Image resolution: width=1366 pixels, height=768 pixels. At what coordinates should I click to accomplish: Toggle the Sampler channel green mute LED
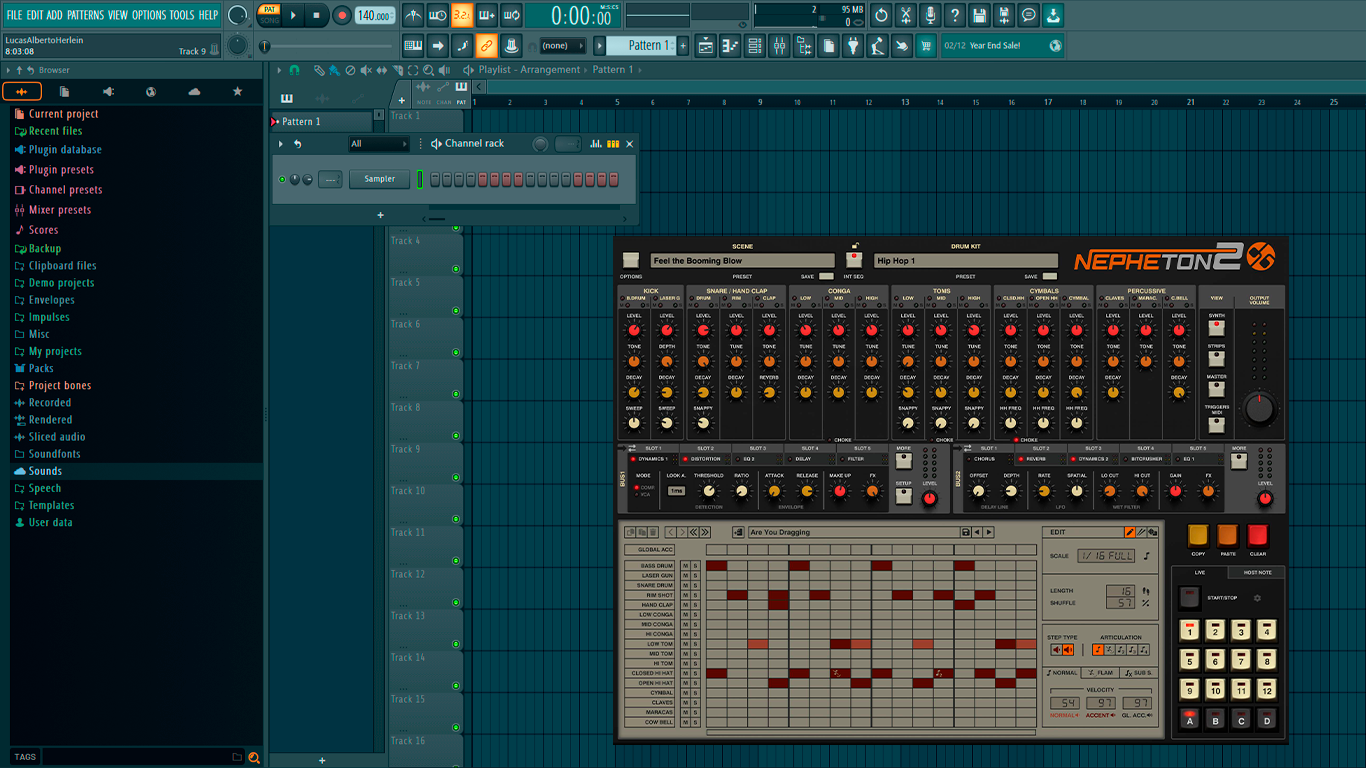click(x=282, y=179)
